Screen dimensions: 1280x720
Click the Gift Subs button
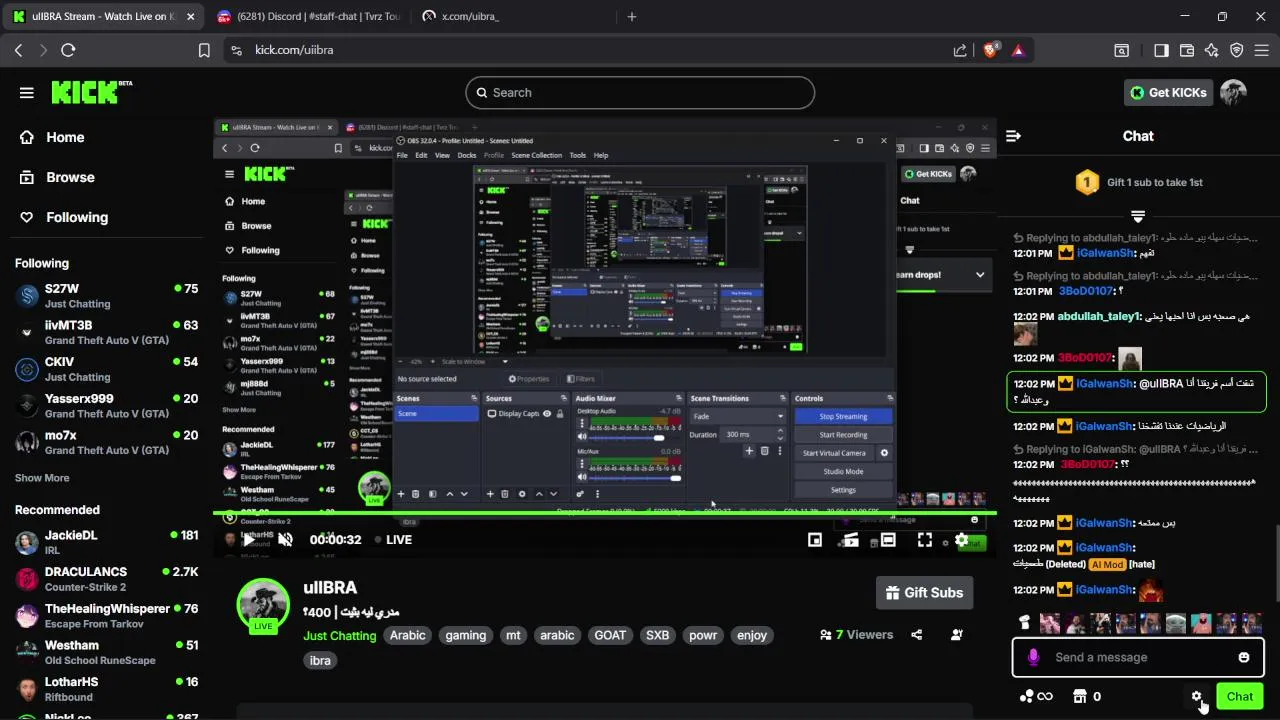(922, 592)
